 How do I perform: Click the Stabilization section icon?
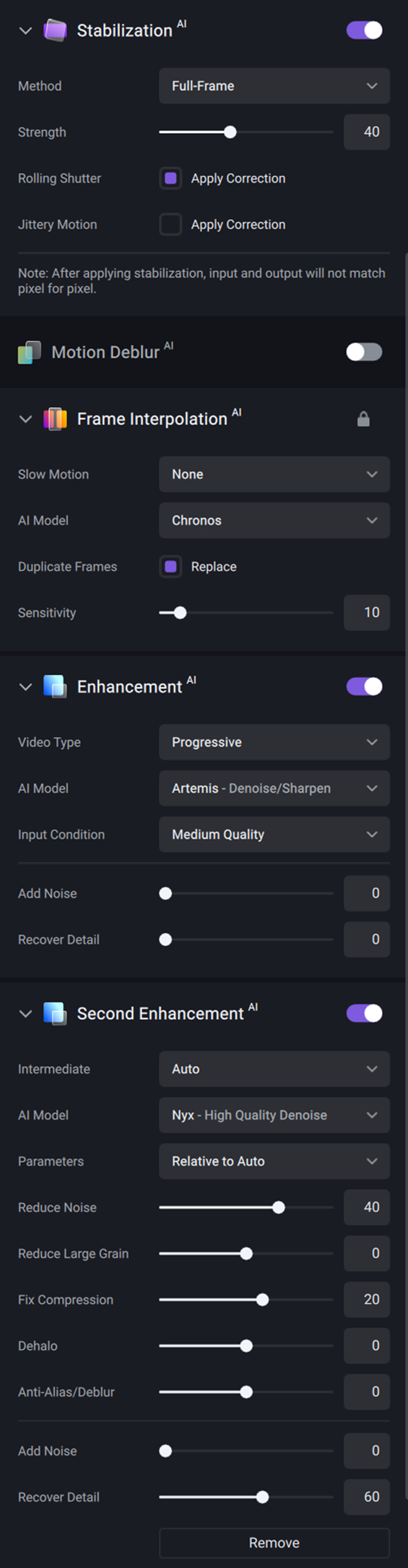[x=55, y=30]
